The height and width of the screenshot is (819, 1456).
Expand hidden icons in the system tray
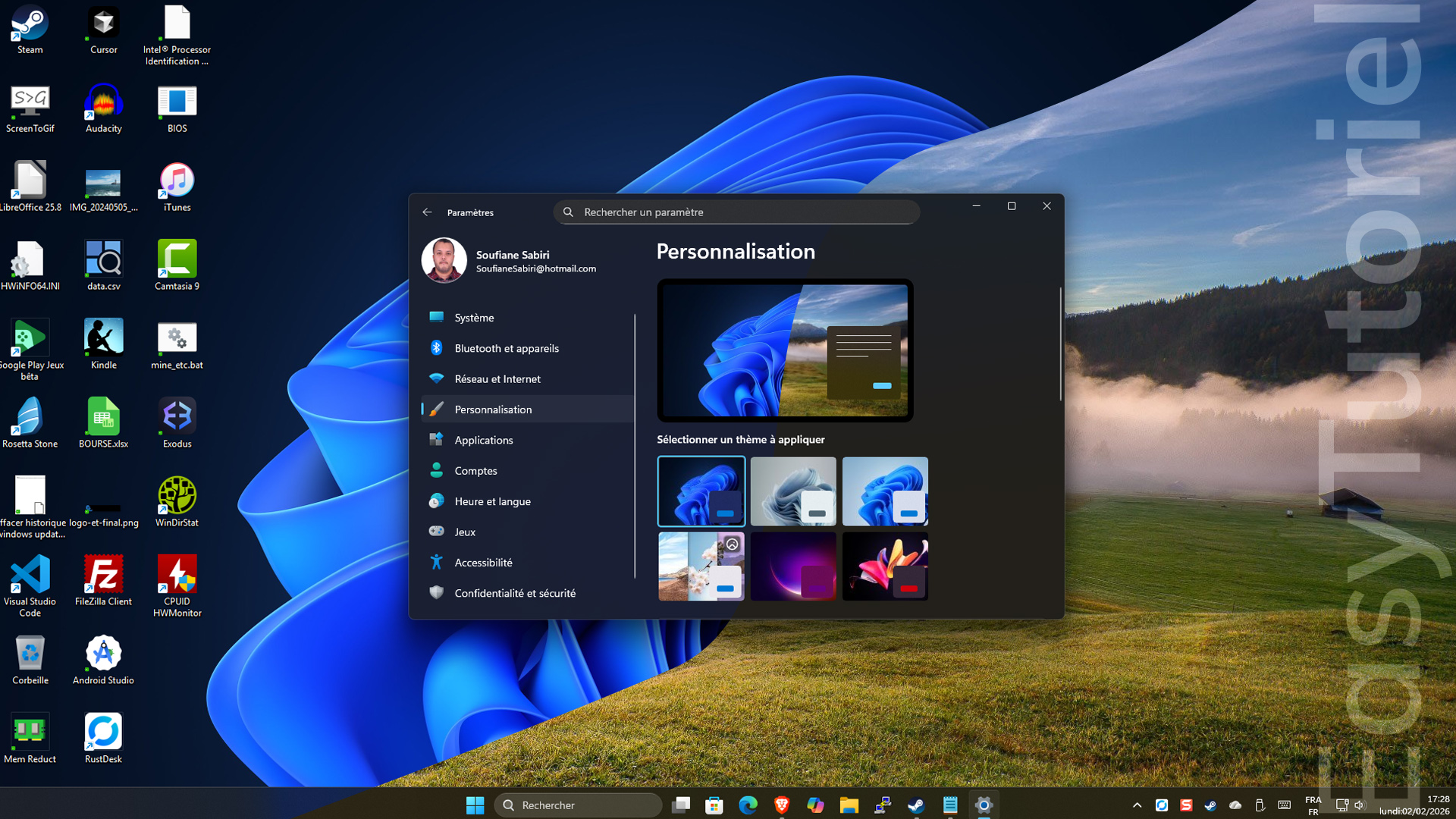click(x=1137, y=805)
